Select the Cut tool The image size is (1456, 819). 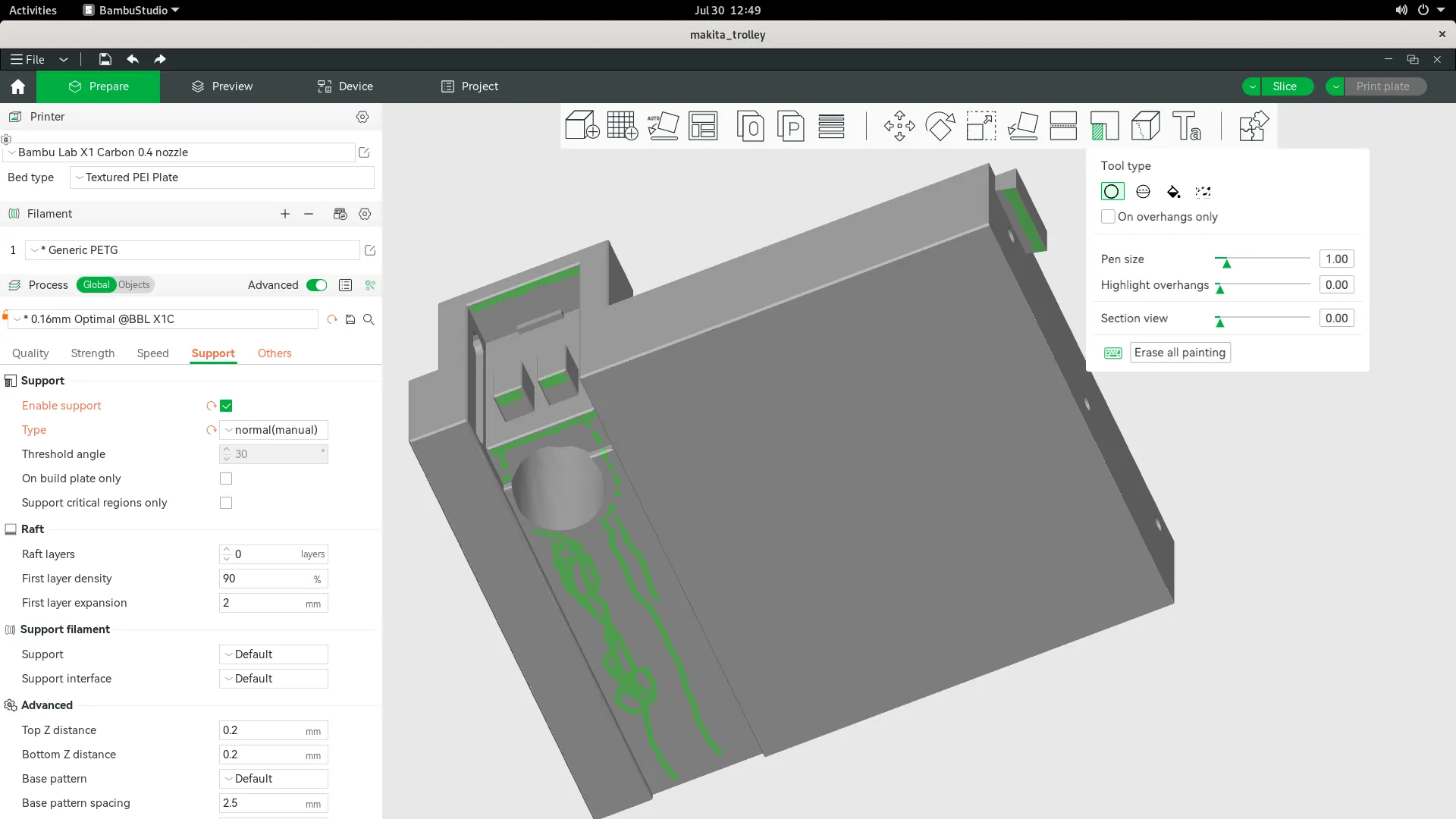1063,126
